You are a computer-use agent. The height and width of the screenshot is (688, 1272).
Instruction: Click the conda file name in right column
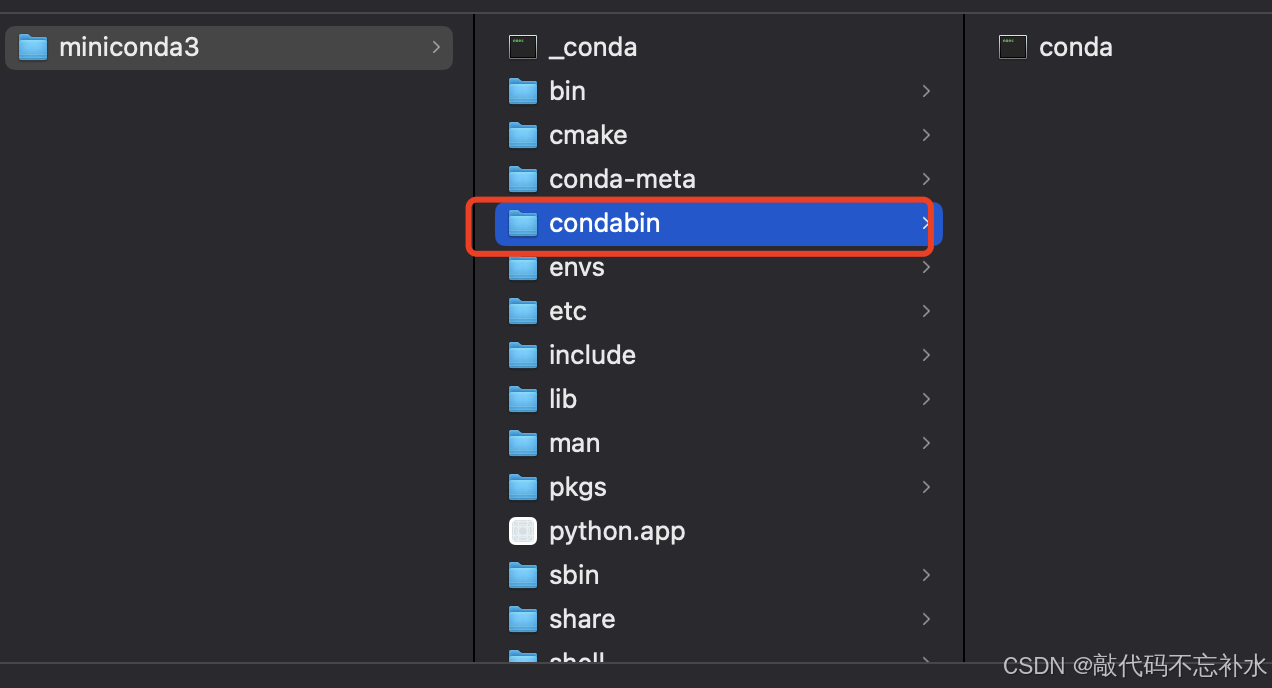1076,47
